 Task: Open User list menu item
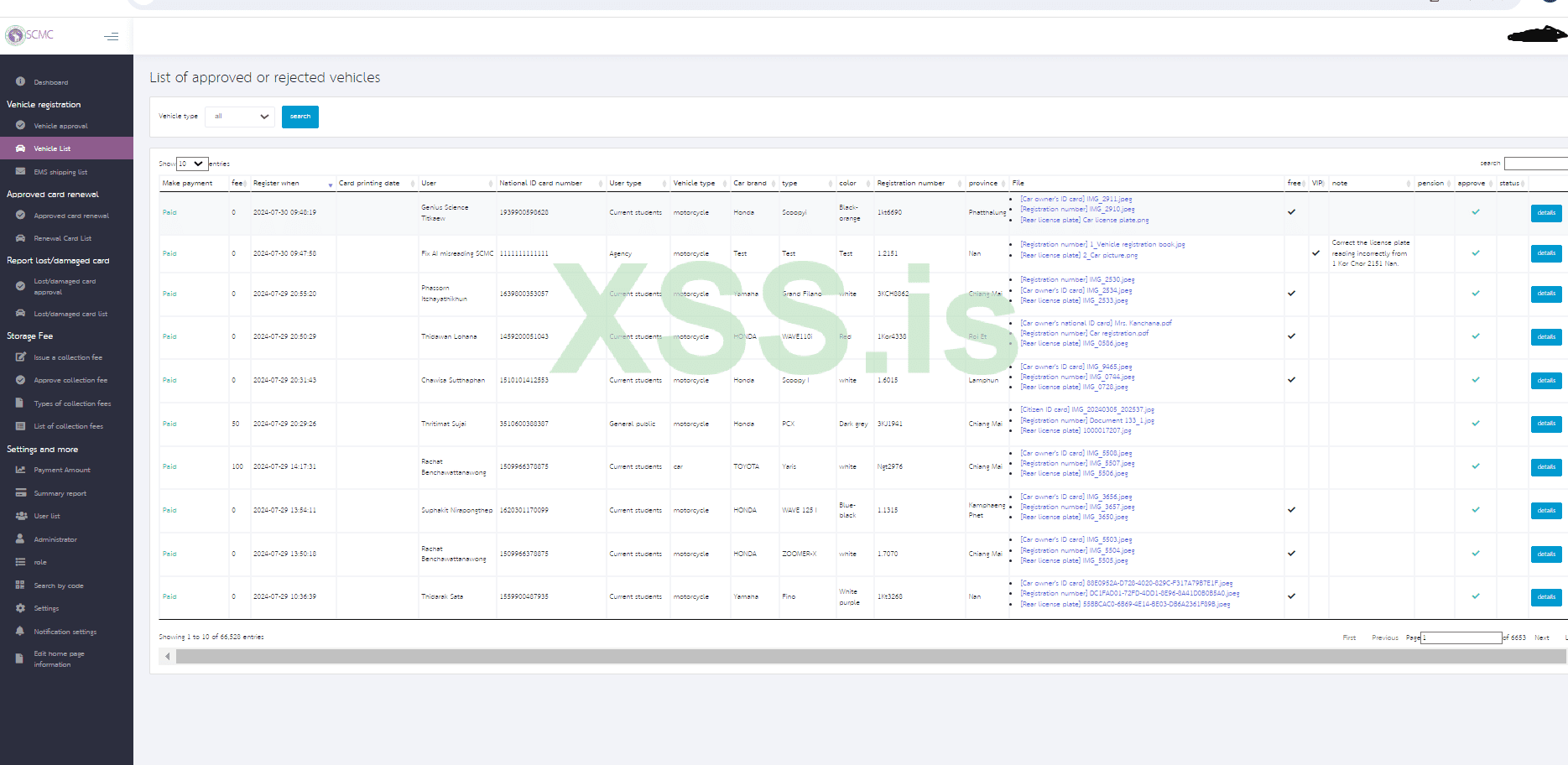point(47,516)
